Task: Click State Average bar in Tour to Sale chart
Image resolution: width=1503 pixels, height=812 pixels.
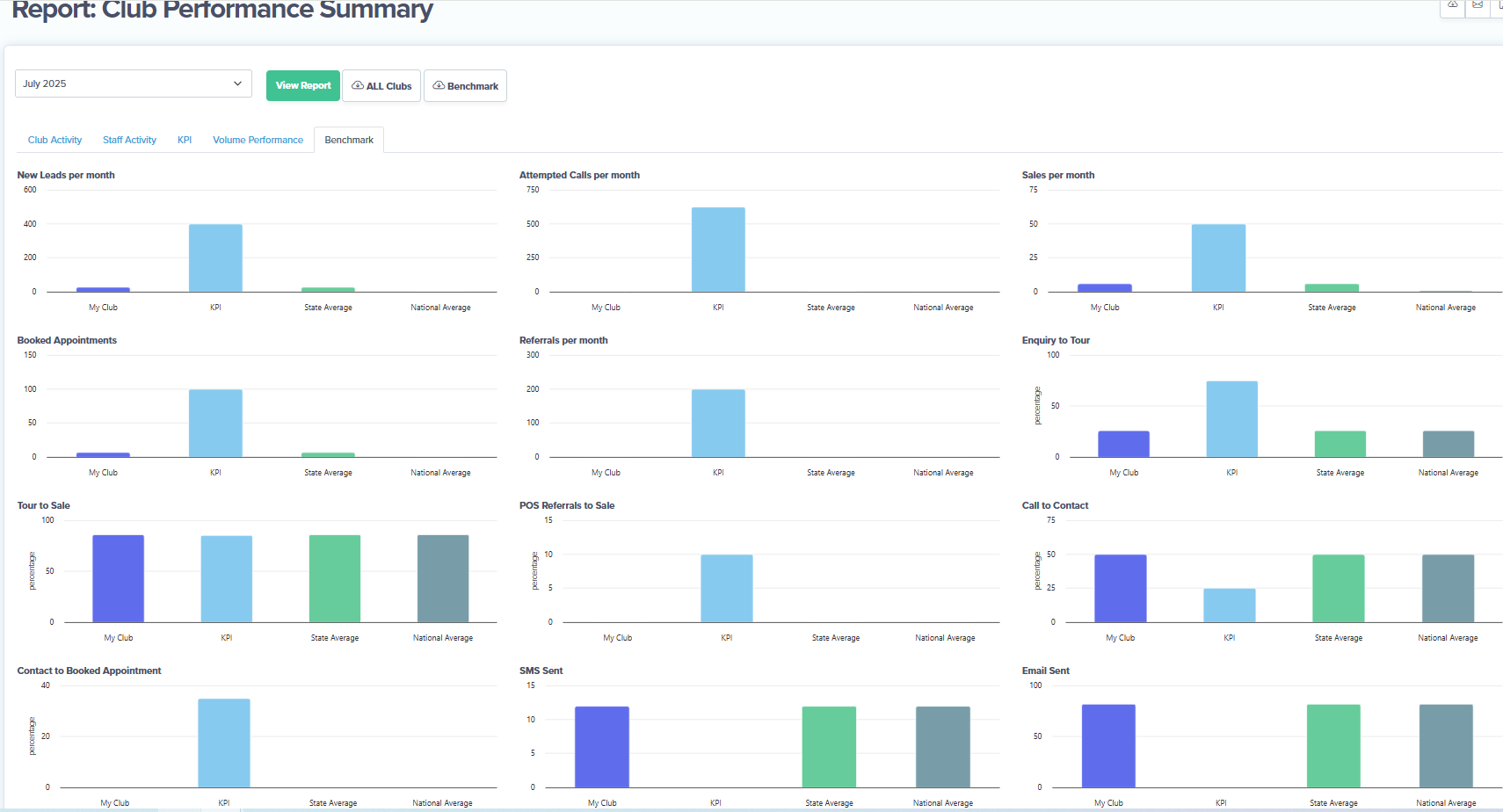Action: (x=335, y=579)
